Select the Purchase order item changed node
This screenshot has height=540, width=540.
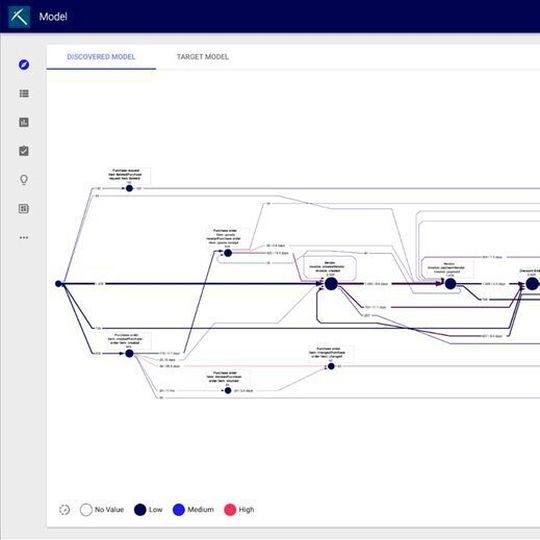pyautogui.click(x=331, y=366)
